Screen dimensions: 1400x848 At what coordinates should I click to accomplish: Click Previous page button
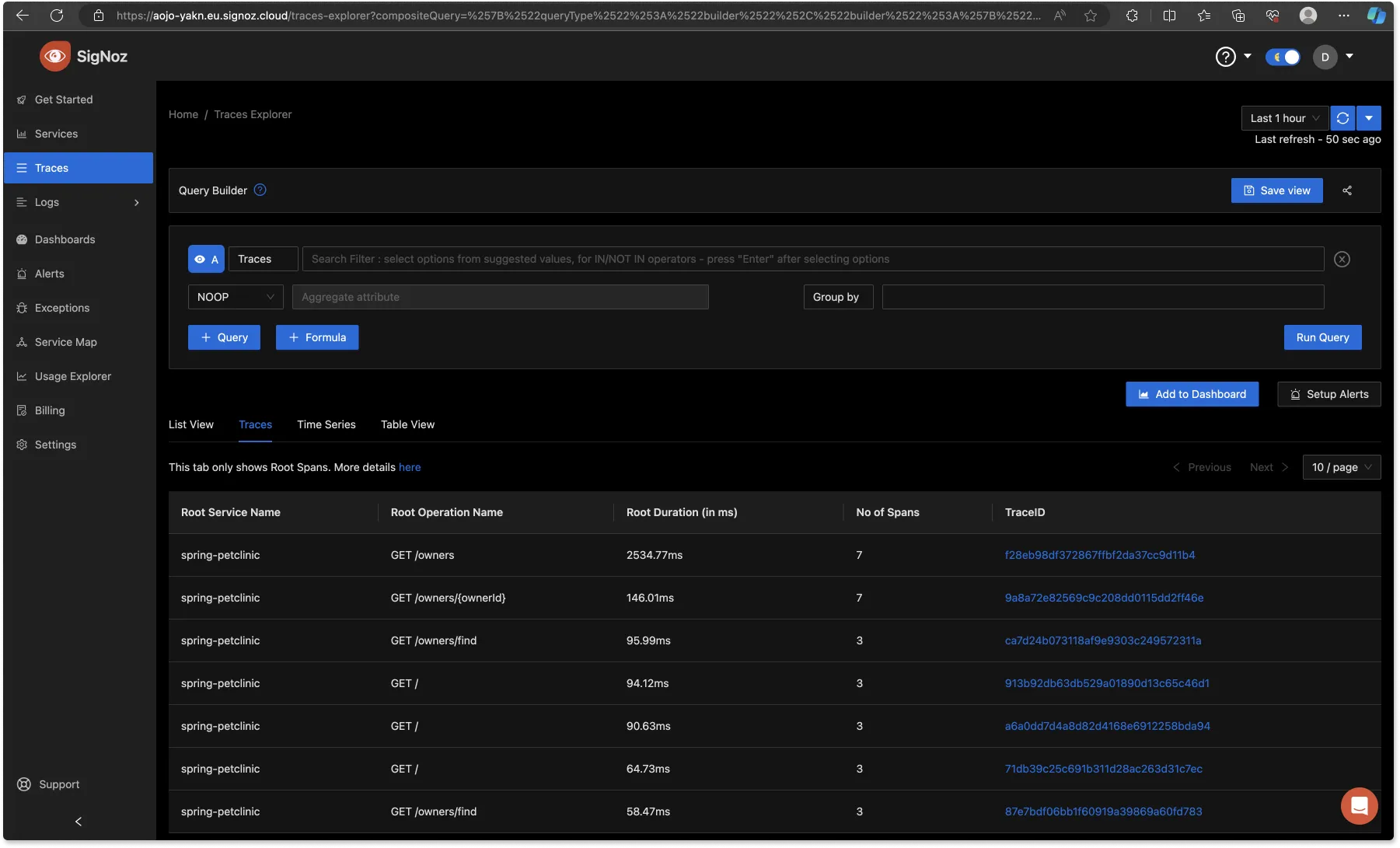[1202, 467]
